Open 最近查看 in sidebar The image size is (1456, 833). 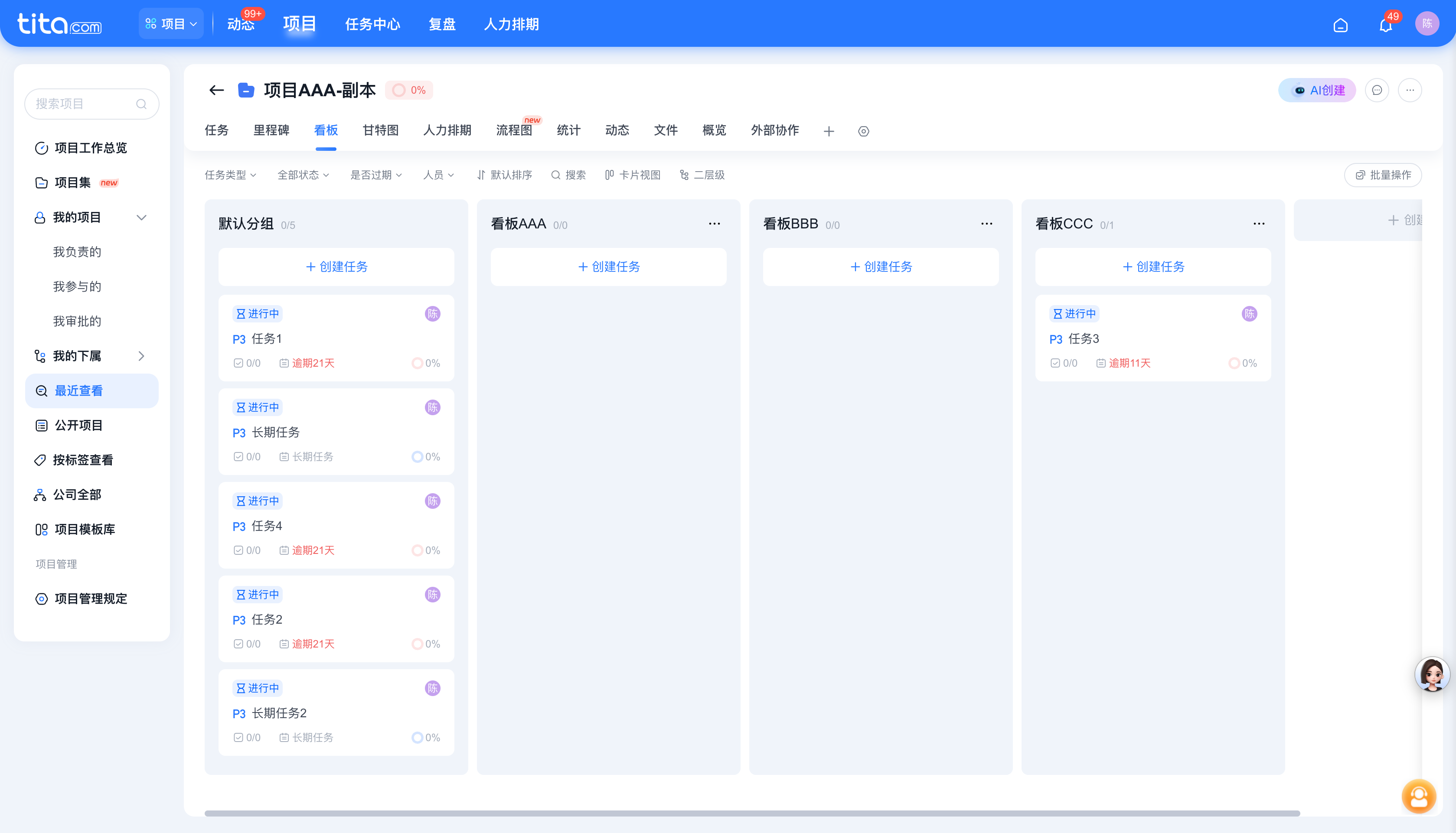pyautogui.click(x=91, y=391)
